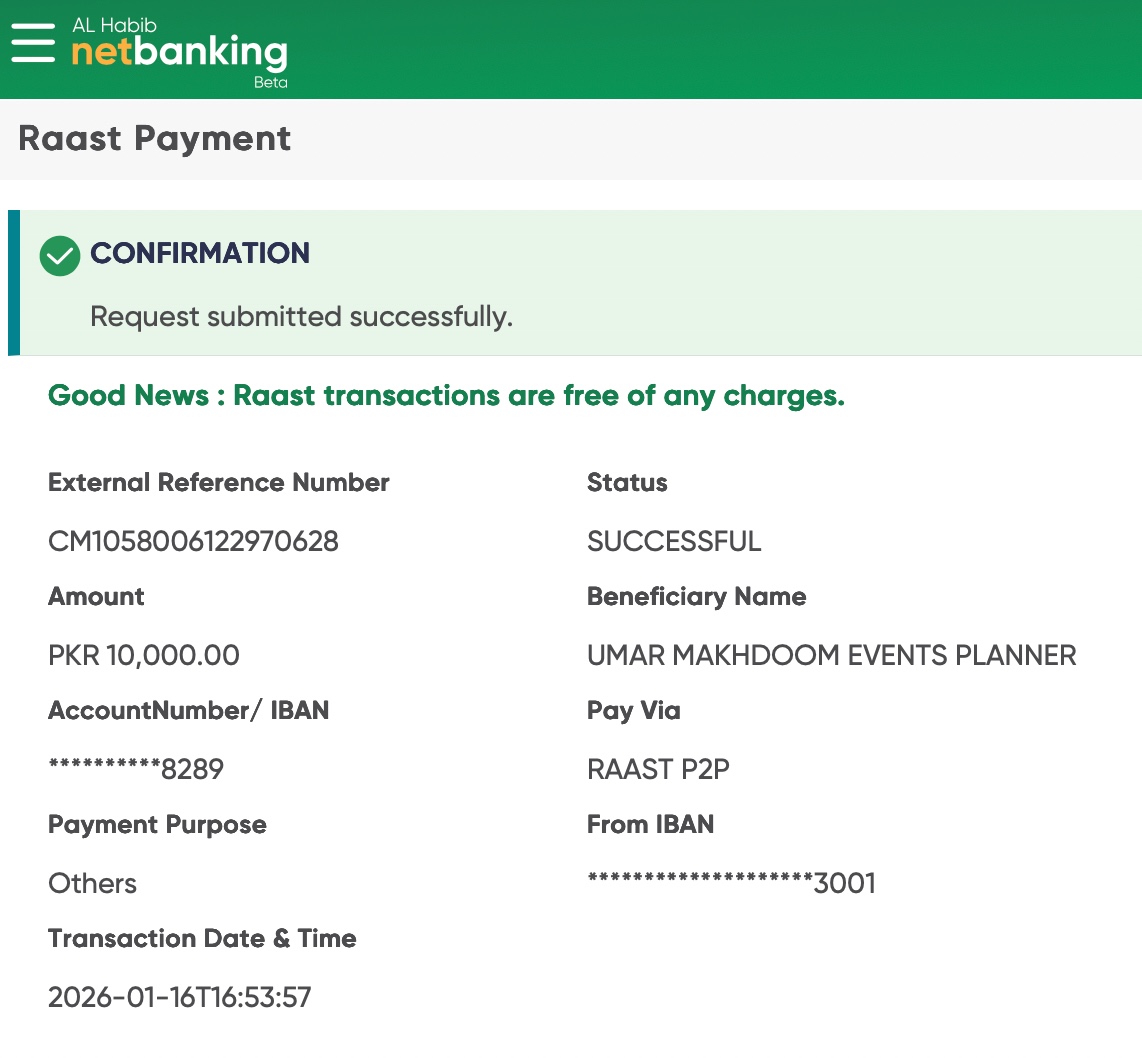Open the hamburger navigation menu

tap(33, 43)
